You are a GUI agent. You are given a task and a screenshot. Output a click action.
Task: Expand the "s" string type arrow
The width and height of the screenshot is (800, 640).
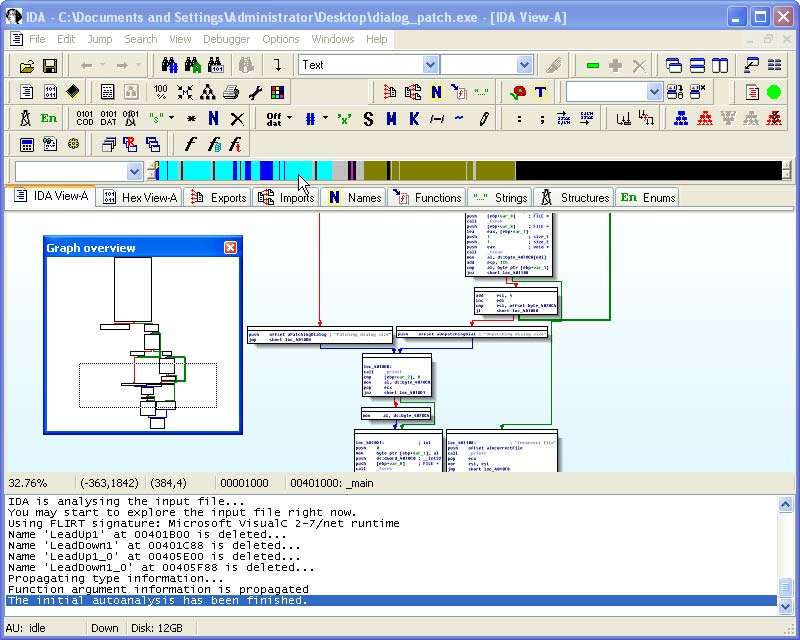(171, 118)
